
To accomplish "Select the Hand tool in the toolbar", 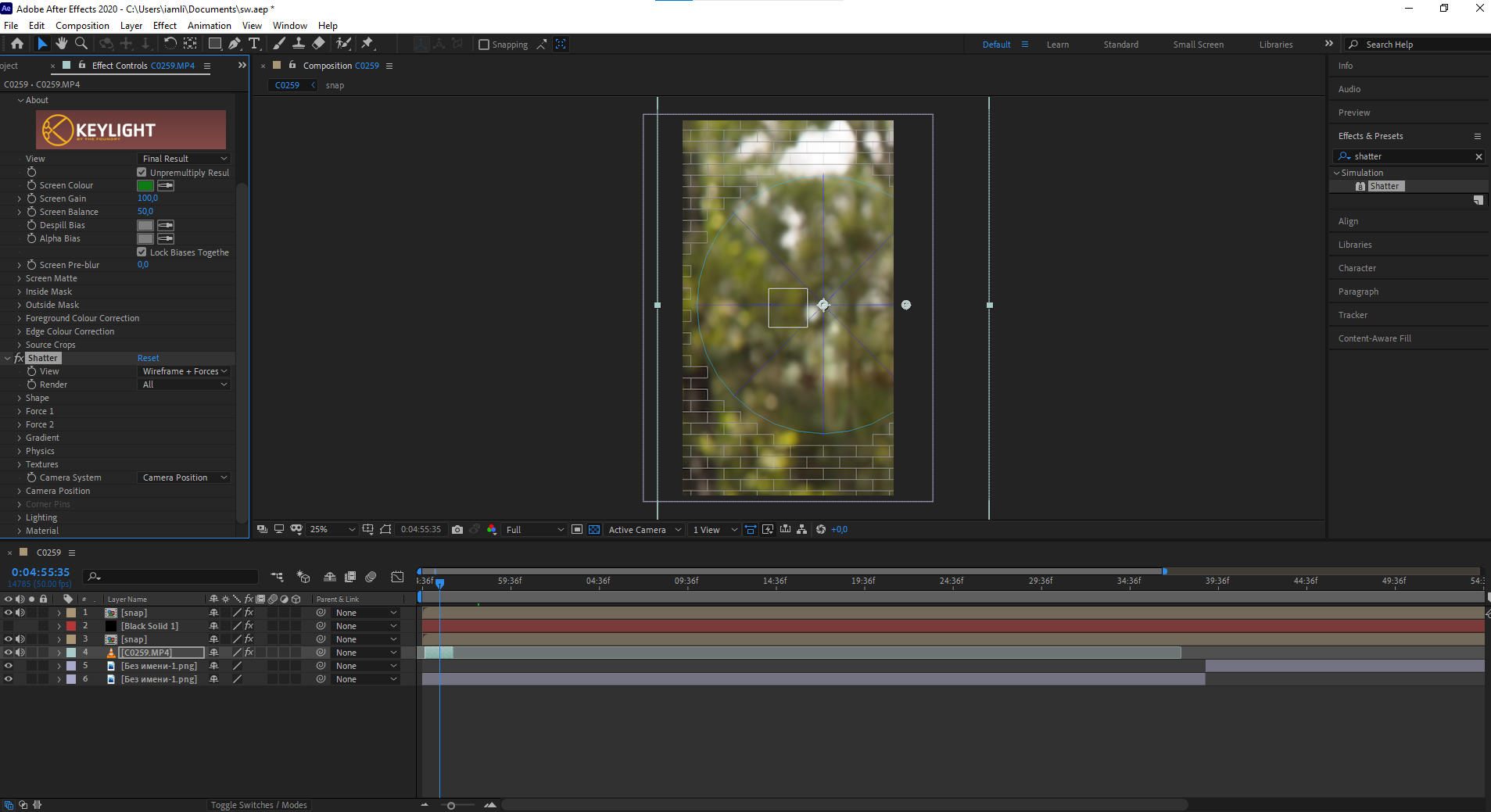I will 62,44.
